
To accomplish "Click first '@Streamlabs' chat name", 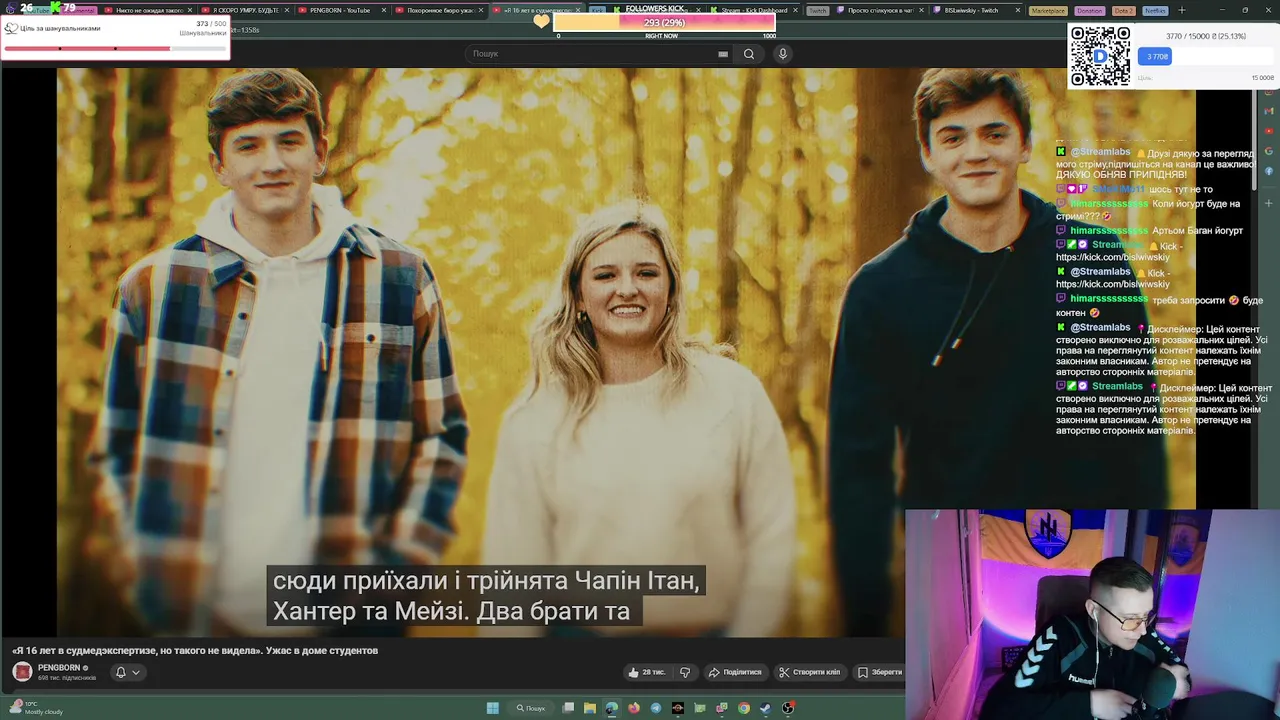I will 1100,152.
